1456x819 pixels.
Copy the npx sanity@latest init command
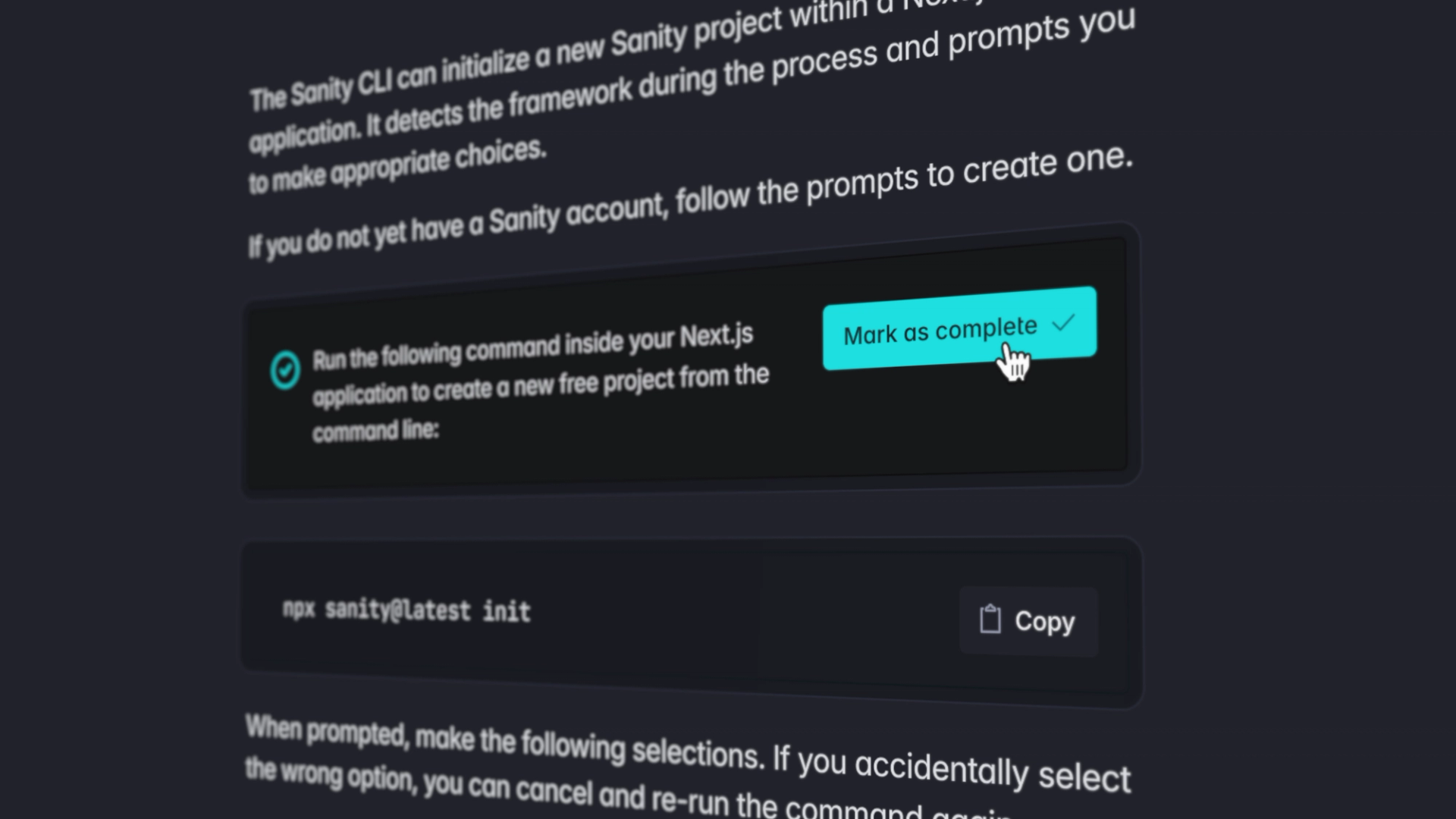[x=1028, y=620]
